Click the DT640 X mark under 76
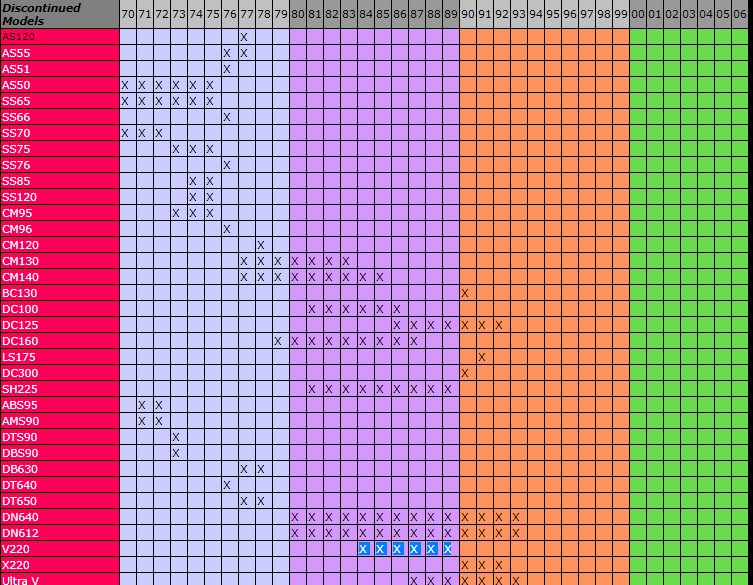 pyautogui.click(x=227, y=485)
